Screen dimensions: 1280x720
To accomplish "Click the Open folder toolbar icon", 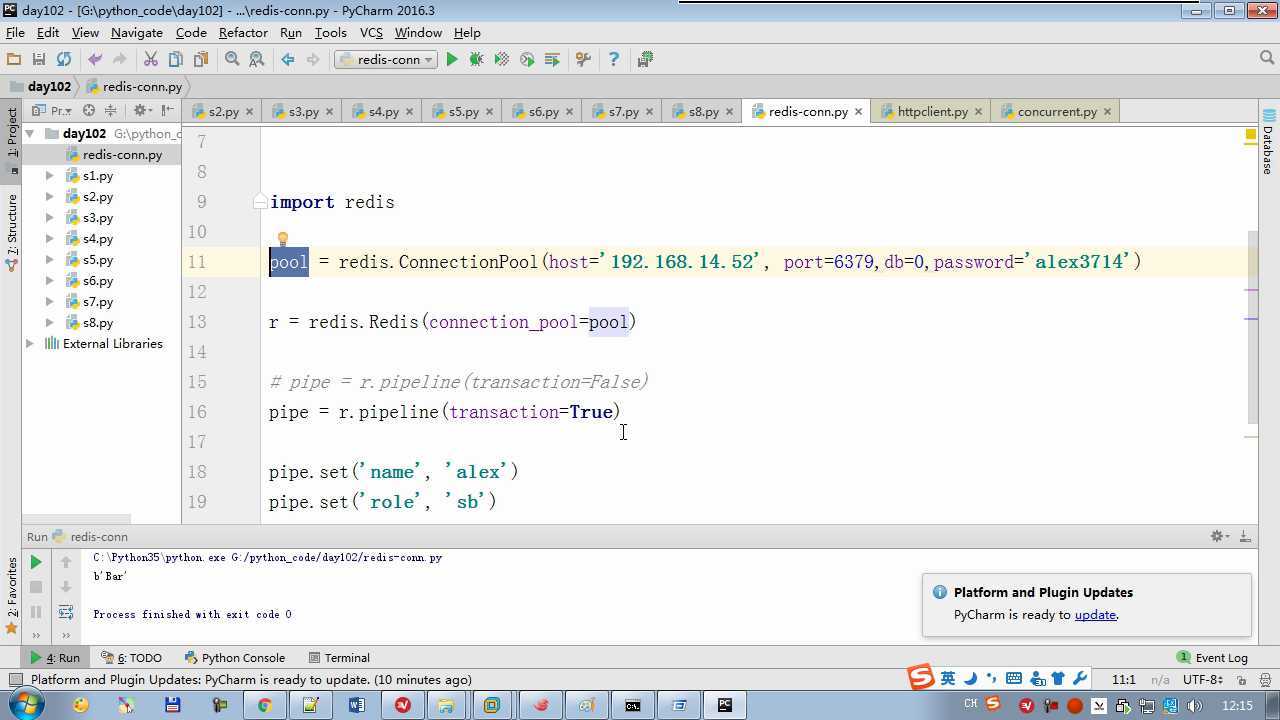I will pyautogui.click(x=14, y=60).
